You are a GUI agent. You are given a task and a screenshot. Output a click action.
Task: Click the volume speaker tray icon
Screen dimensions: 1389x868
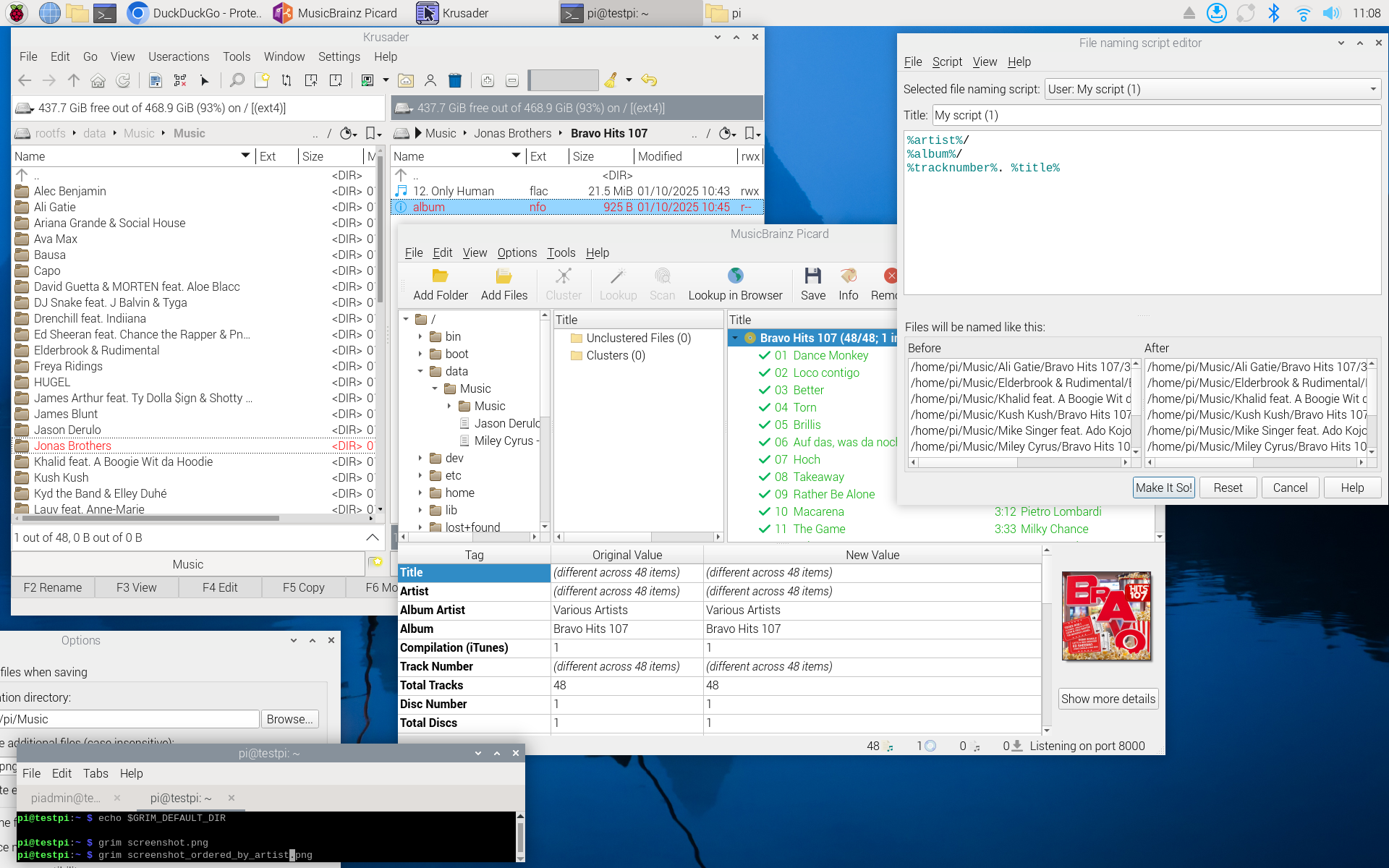[1330, 13]
